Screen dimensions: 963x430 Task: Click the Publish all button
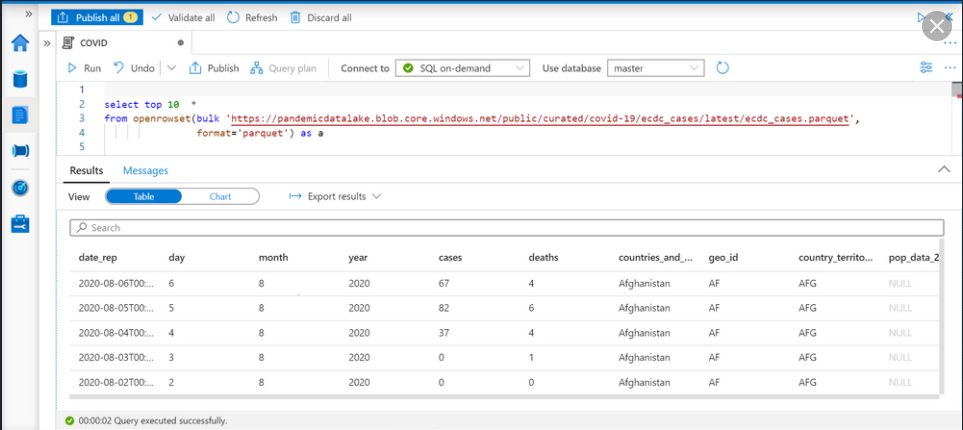[x=97, y=17]
